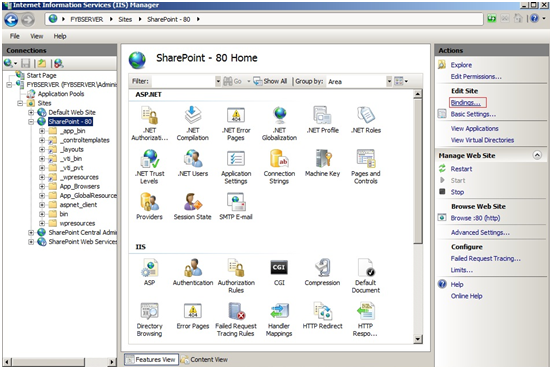Viewport: 552px width, 369px height.
Task: Open Default Document feature
Action: coord(366,276)
